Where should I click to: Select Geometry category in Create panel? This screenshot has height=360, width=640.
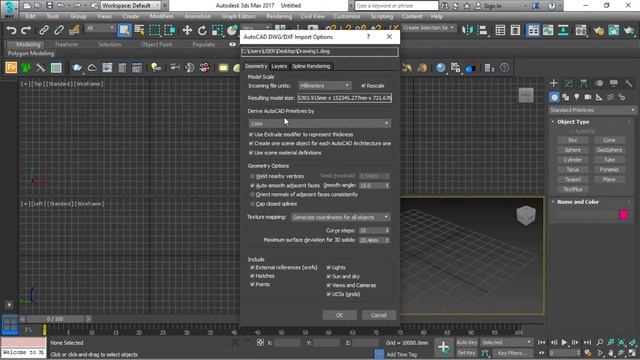point(554,97)
